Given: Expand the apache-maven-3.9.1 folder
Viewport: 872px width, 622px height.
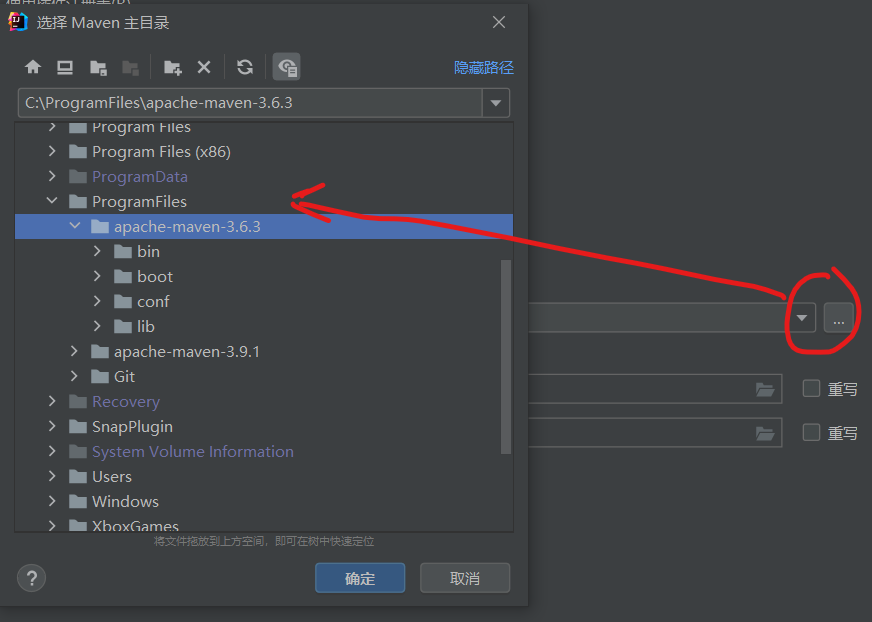Looking at the screenshot, I should pyautogui.click(x=74, y=351).
